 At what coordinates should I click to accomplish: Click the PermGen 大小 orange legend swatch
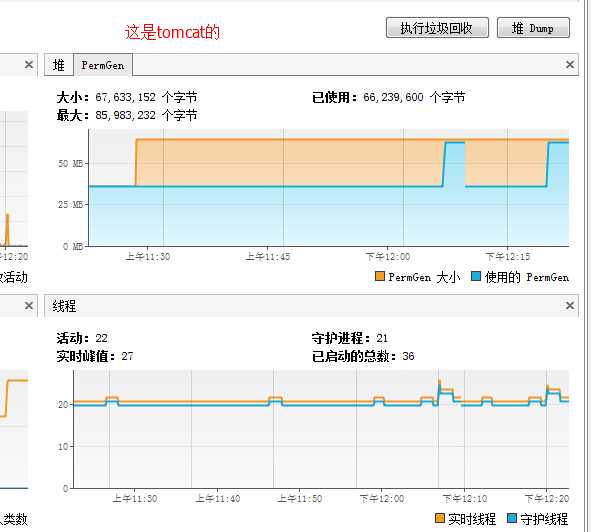tap(380, 276)
